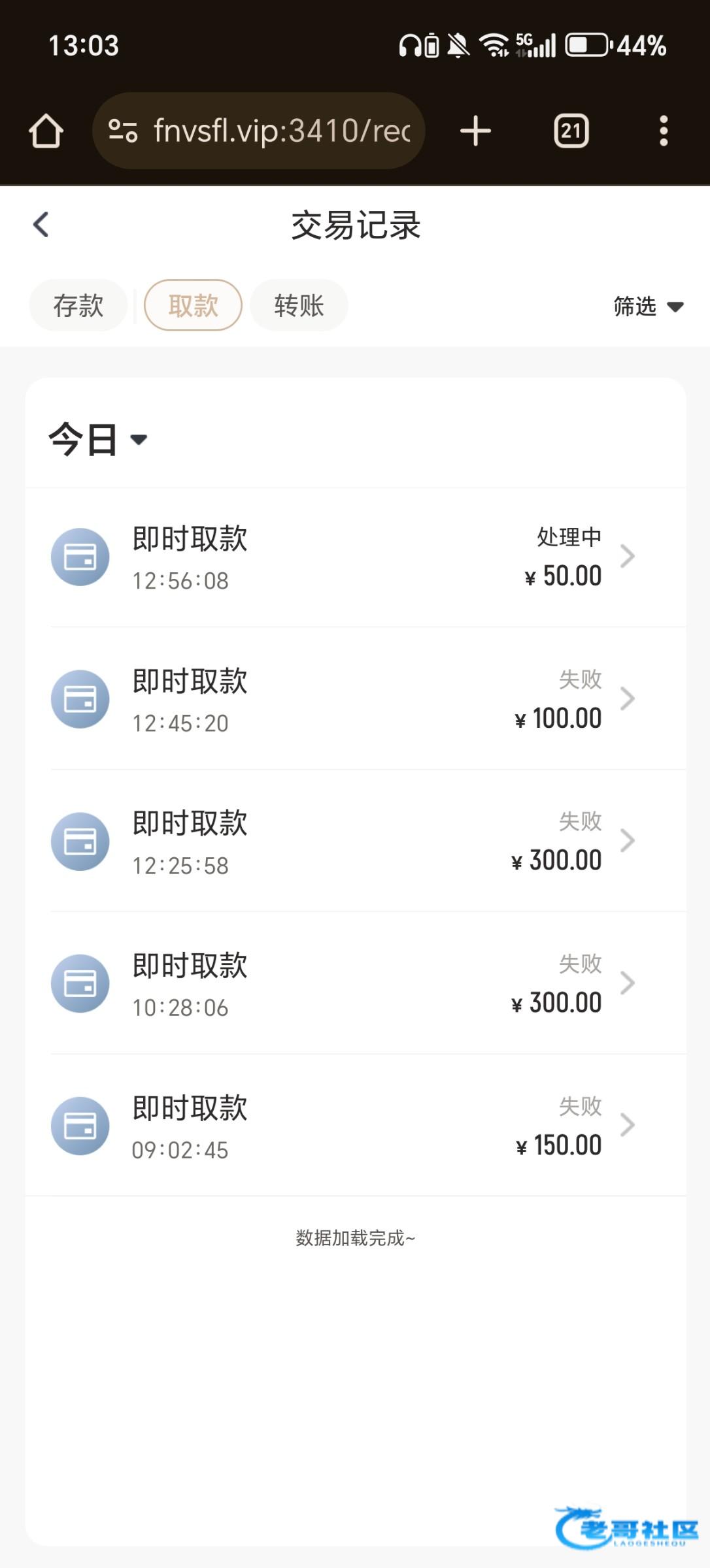Select the 取款 tab
Screen dimensions: 710x1568
click(x=193, y=305)
